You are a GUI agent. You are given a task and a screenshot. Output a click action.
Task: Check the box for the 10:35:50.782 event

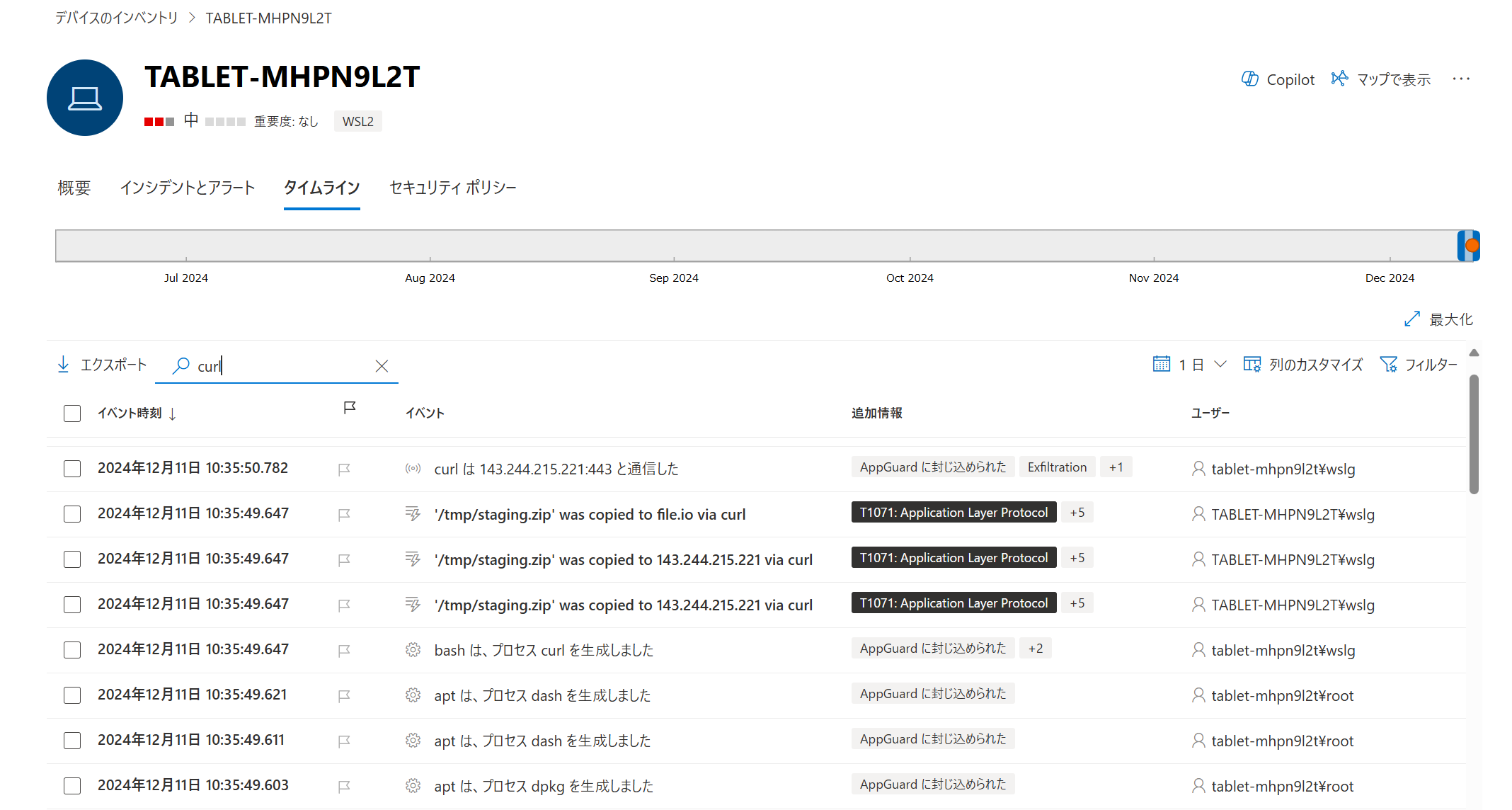coord(72,469)
